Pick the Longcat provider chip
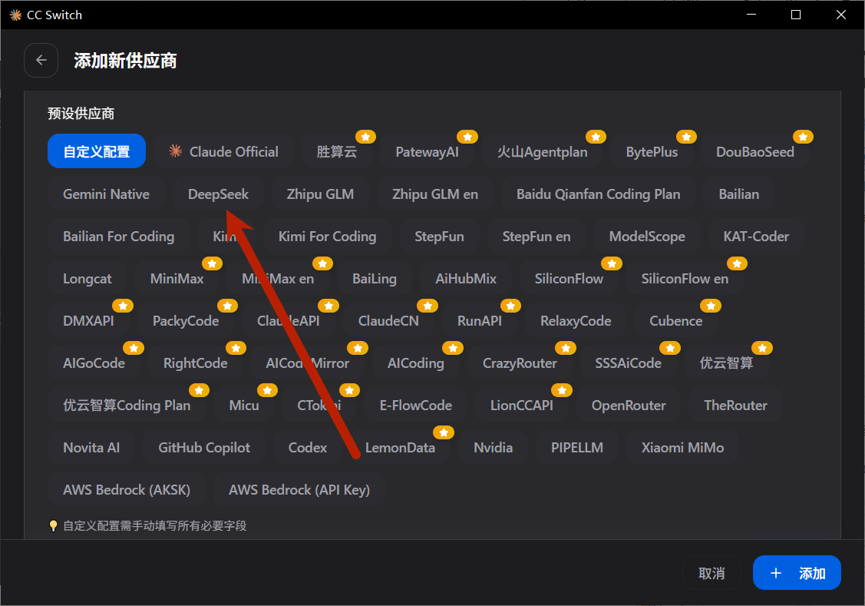 tap(87, 278)
